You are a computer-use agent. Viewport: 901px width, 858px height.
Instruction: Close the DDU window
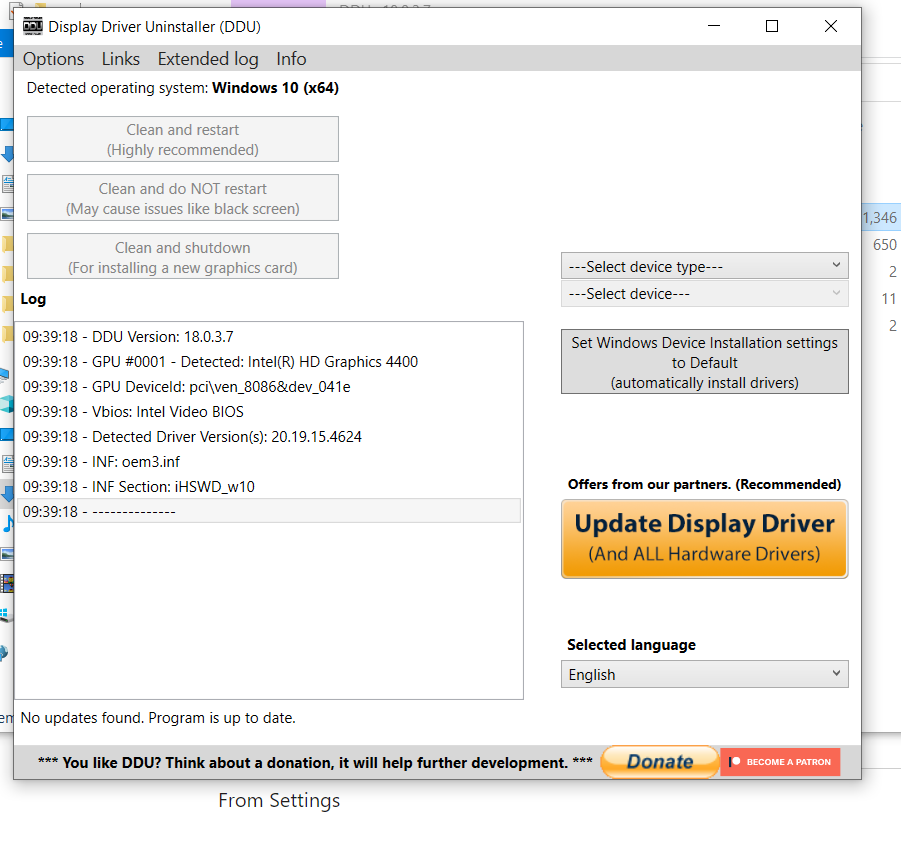click(830, 26)
